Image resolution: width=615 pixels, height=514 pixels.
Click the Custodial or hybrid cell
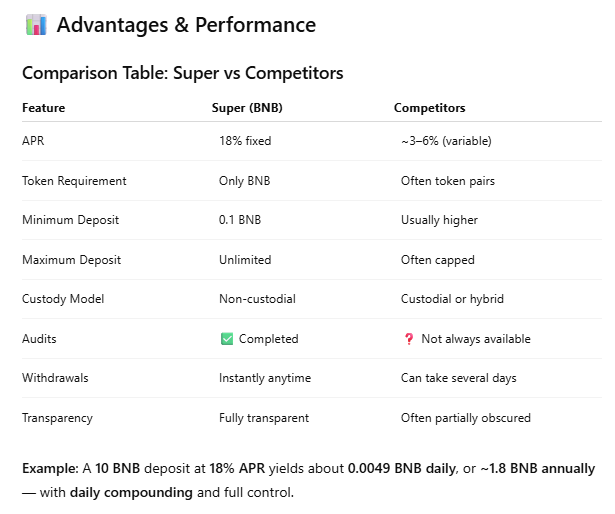pos(452,299)
